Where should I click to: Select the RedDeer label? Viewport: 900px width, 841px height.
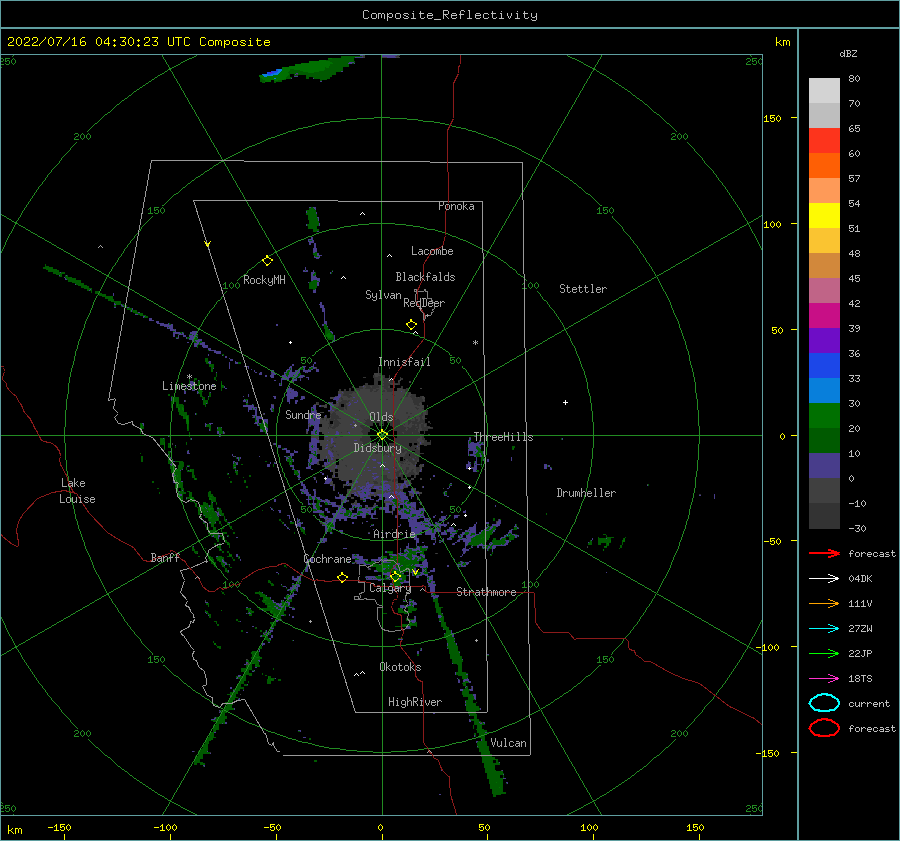click(x=424, y=303)
